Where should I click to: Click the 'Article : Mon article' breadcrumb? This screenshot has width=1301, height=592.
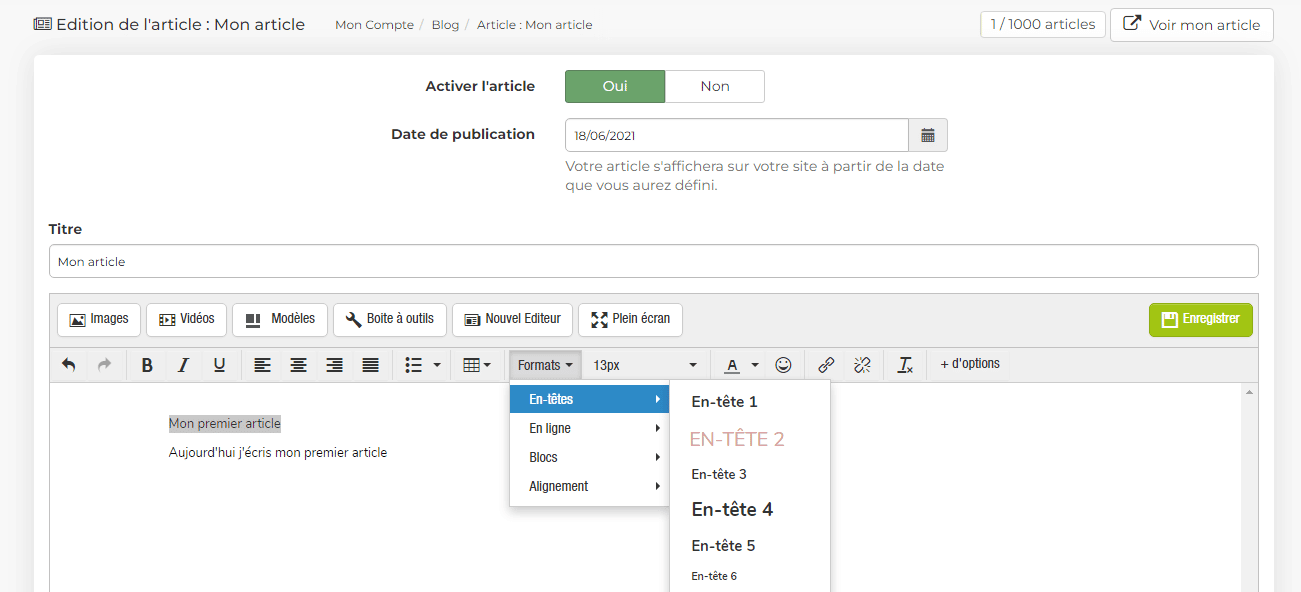(x=535, y=25)
